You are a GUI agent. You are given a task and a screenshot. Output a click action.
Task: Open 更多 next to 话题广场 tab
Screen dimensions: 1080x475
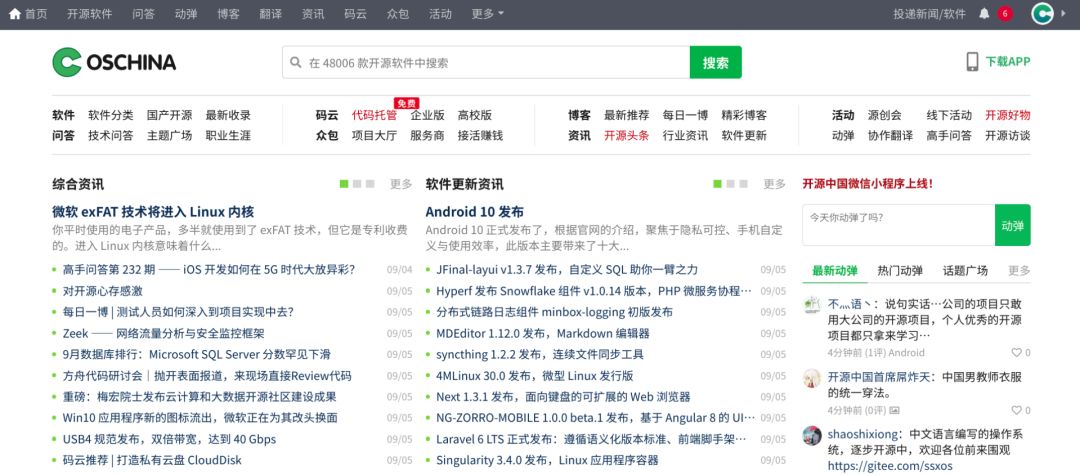pos(1019,271)
